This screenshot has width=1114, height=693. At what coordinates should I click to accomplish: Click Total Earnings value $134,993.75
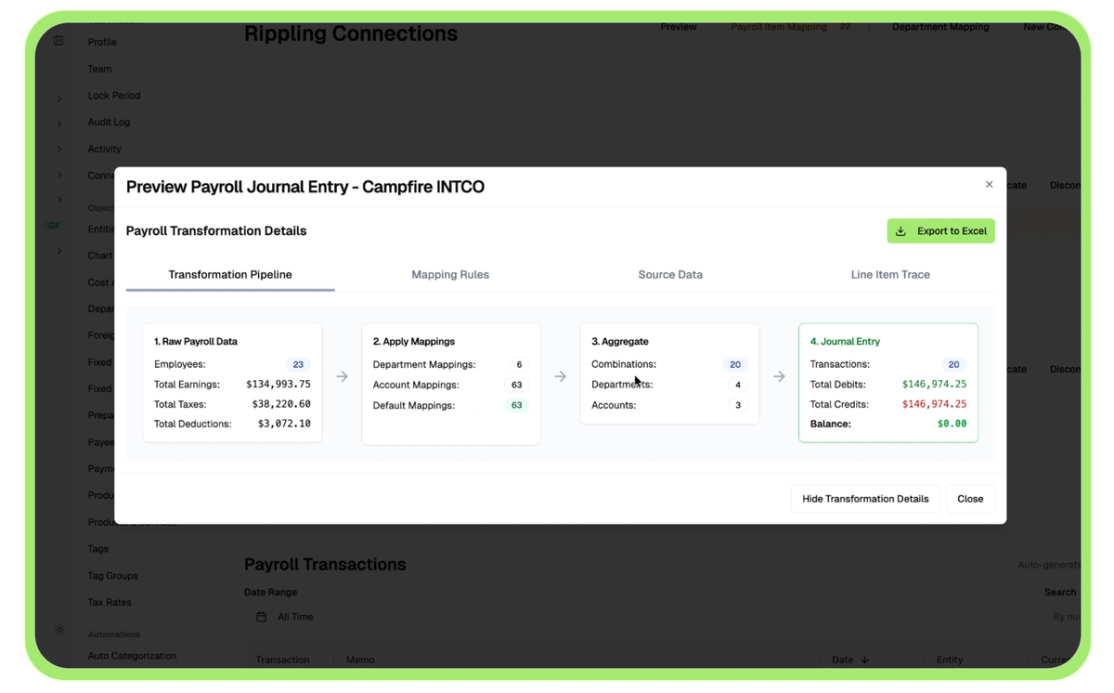278,384
